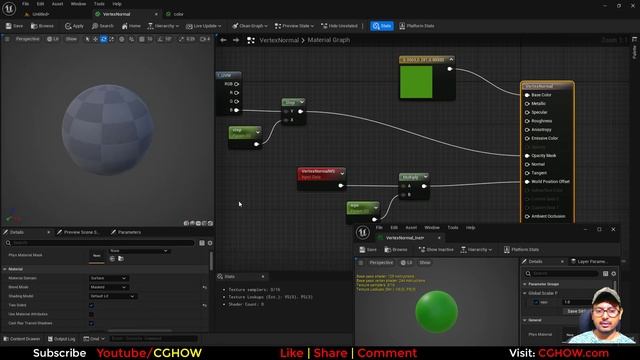Open the Clean Graph dropdown

(x=250, y=26)
